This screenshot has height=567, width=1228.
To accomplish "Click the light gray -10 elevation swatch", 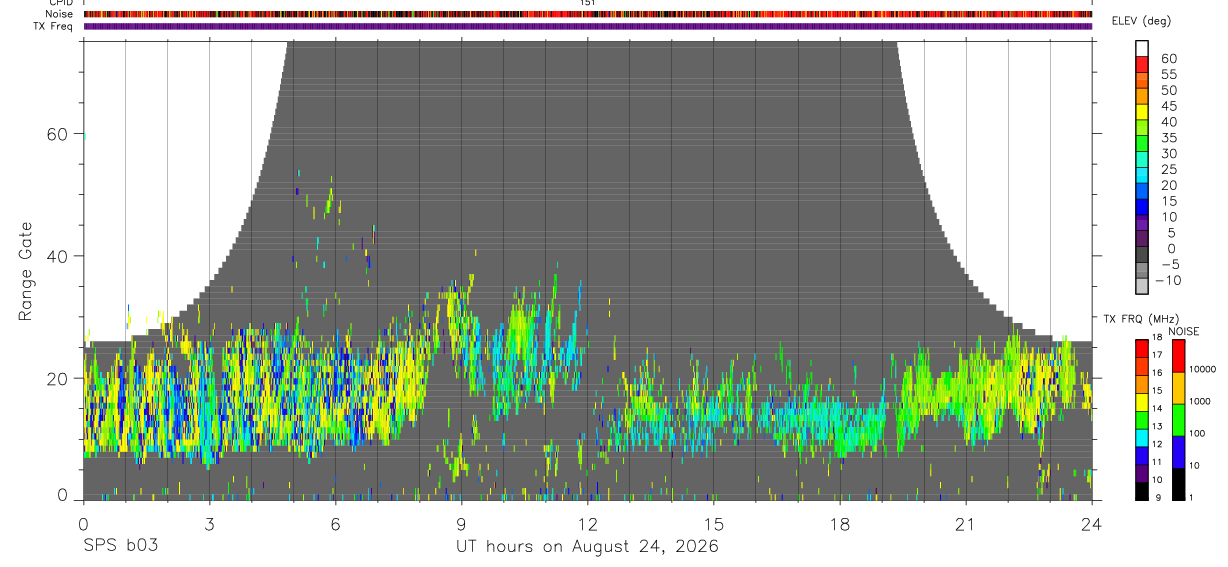I will pos(1142,286).
